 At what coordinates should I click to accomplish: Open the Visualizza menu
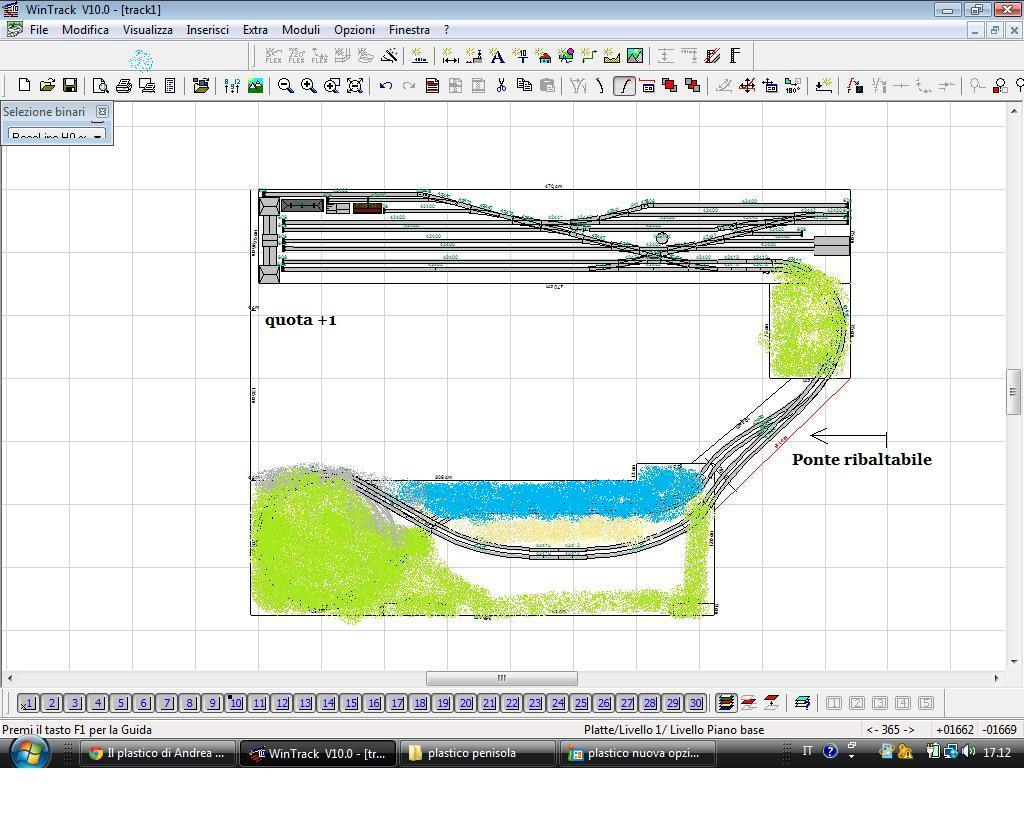point(148,30)
